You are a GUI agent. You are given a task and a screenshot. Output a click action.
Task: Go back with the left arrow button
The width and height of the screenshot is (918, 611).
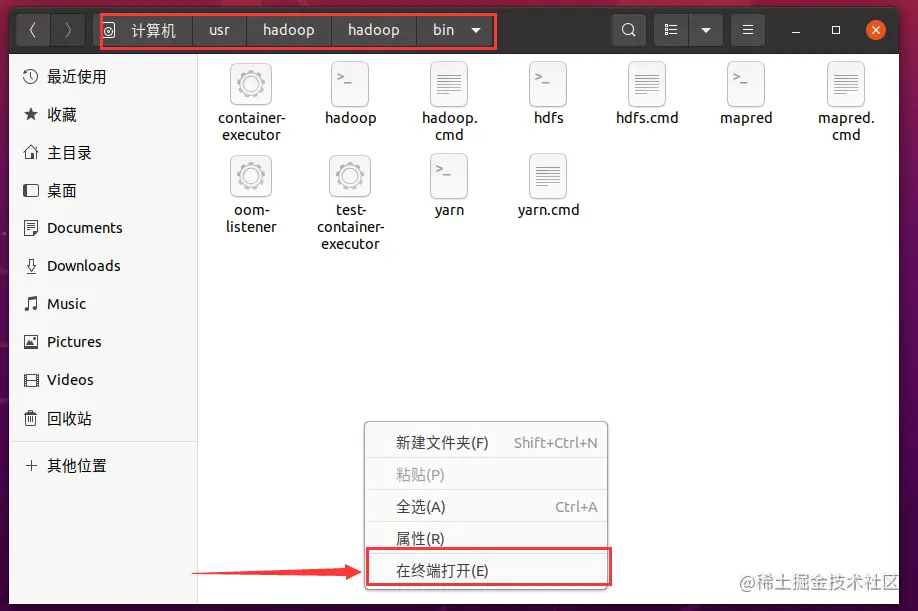coord(33,30)
